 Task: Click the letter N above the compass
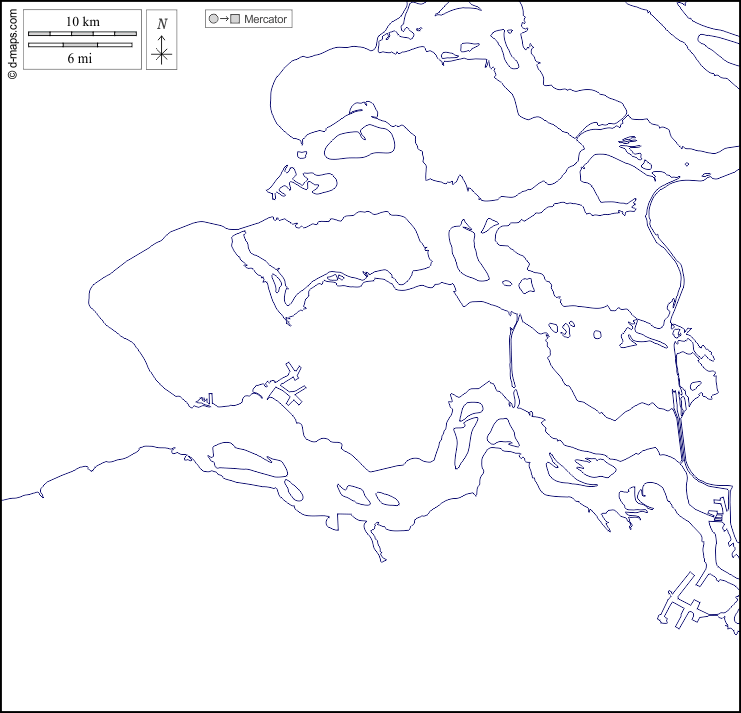pyautogui.click(x=162, y=24)
